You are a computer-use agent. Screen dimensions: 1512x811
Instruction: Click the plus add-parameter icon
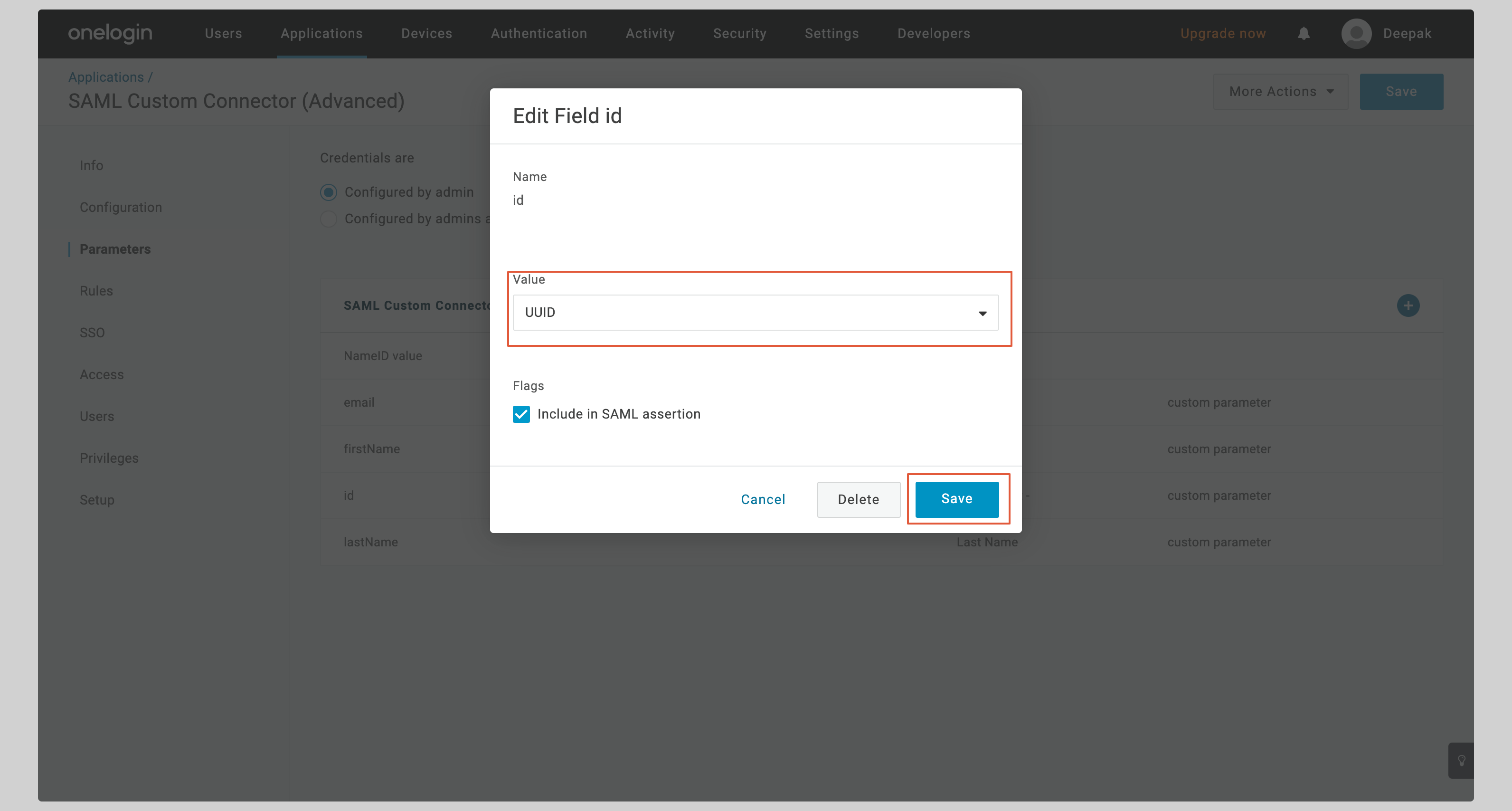[x=1408, y=305]
